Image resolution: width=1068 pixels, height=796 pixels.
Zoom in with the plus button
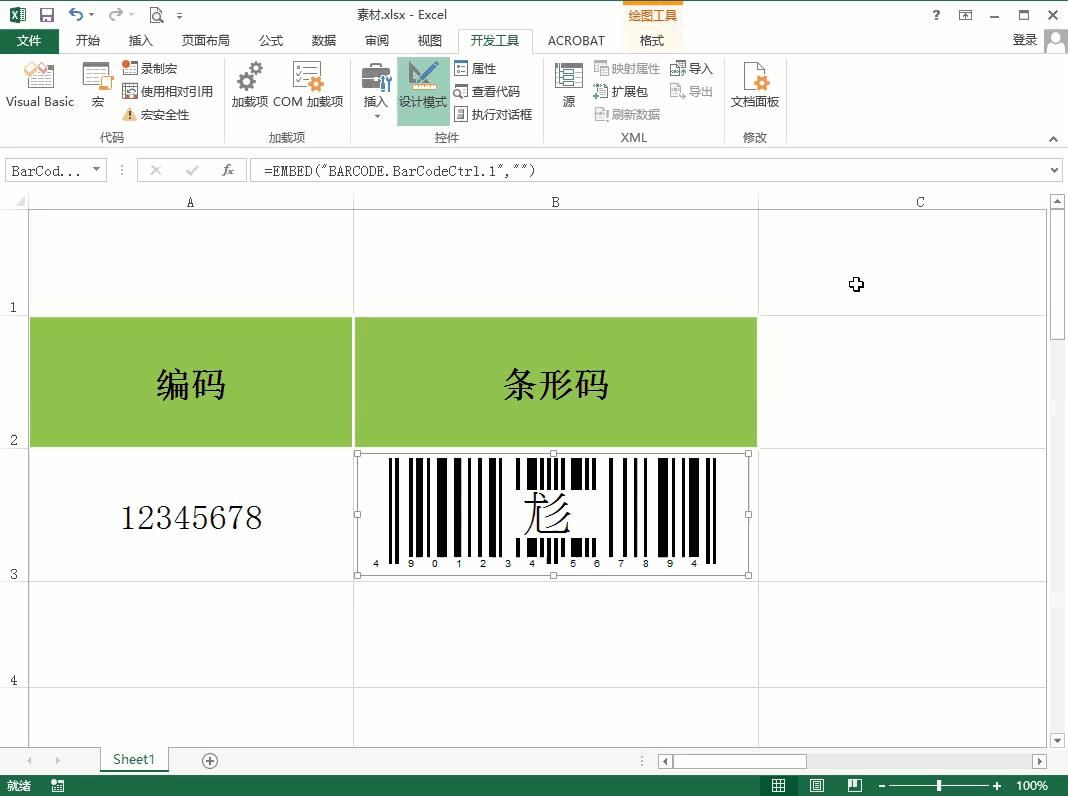coord(997,786)
